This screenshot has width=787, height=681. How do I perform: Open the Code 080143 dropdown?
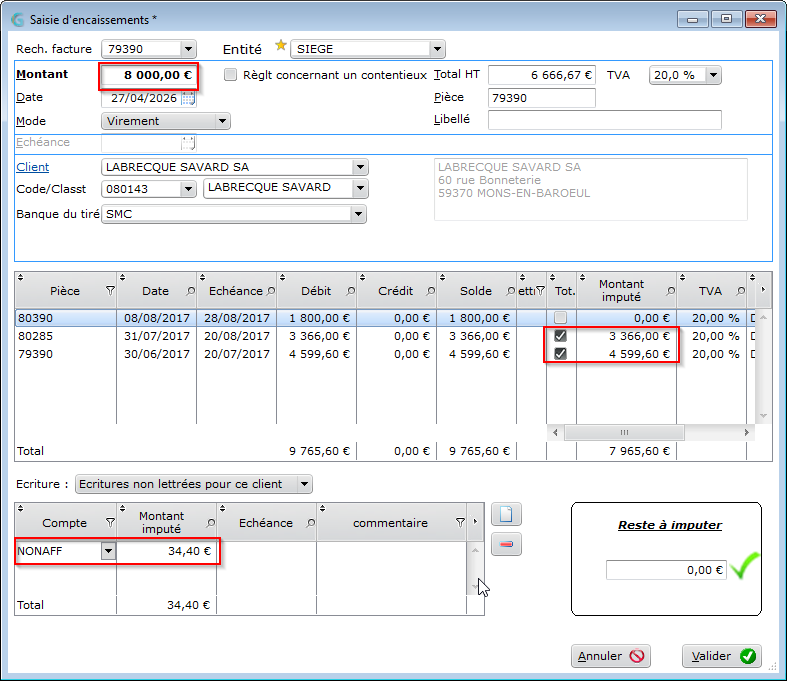188,189
